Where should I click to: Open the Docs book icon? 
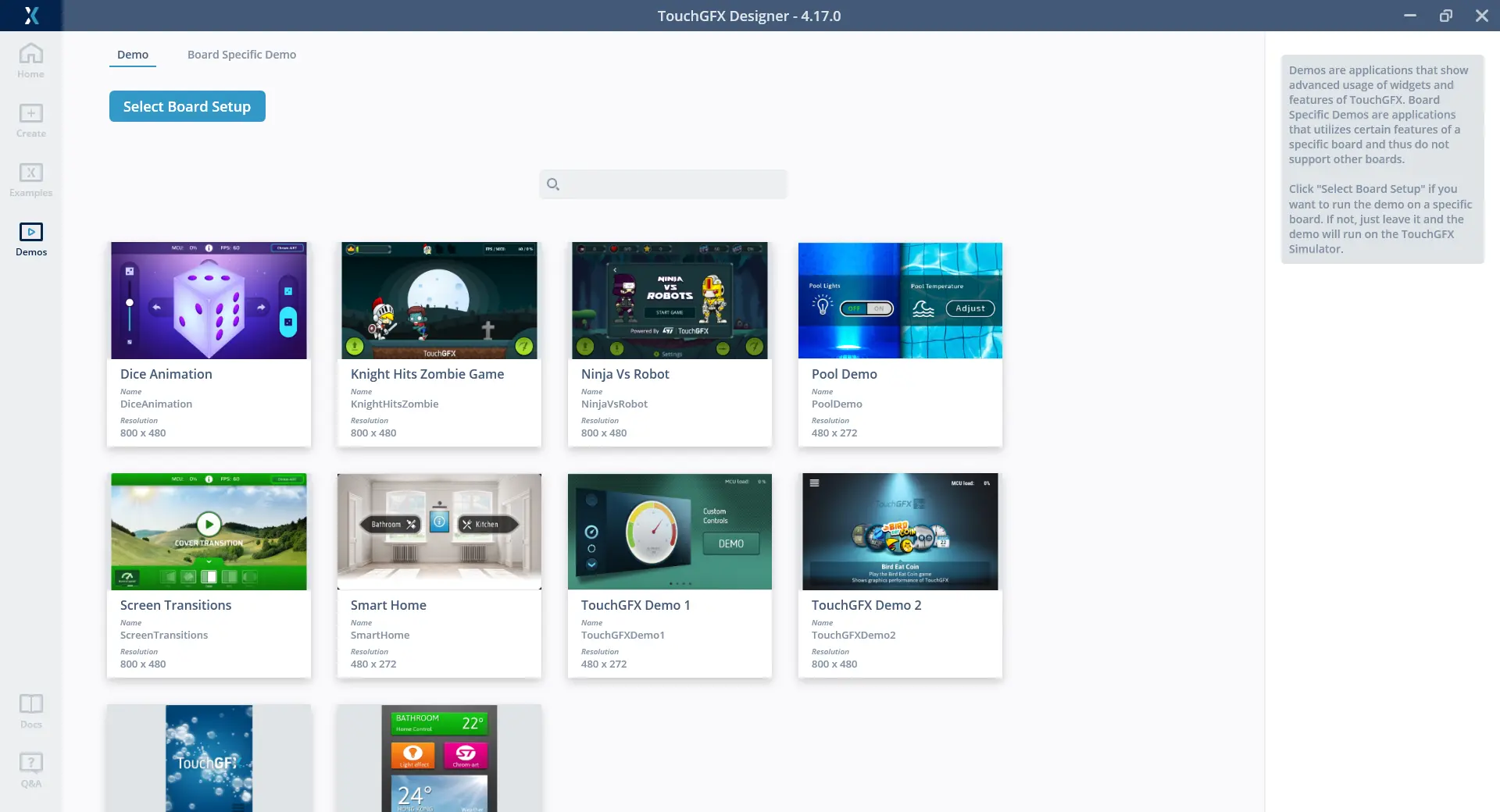pos(31,704)
